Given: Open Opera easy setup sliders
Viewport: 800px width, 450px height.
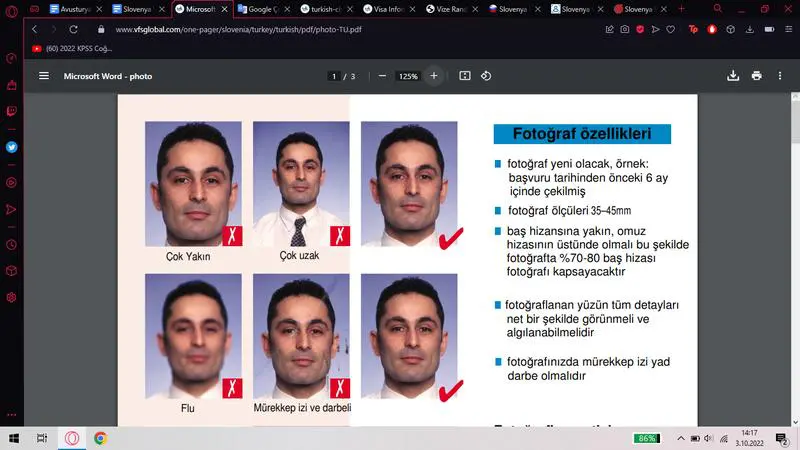Looking at the screenshot, I should point(788,30).
